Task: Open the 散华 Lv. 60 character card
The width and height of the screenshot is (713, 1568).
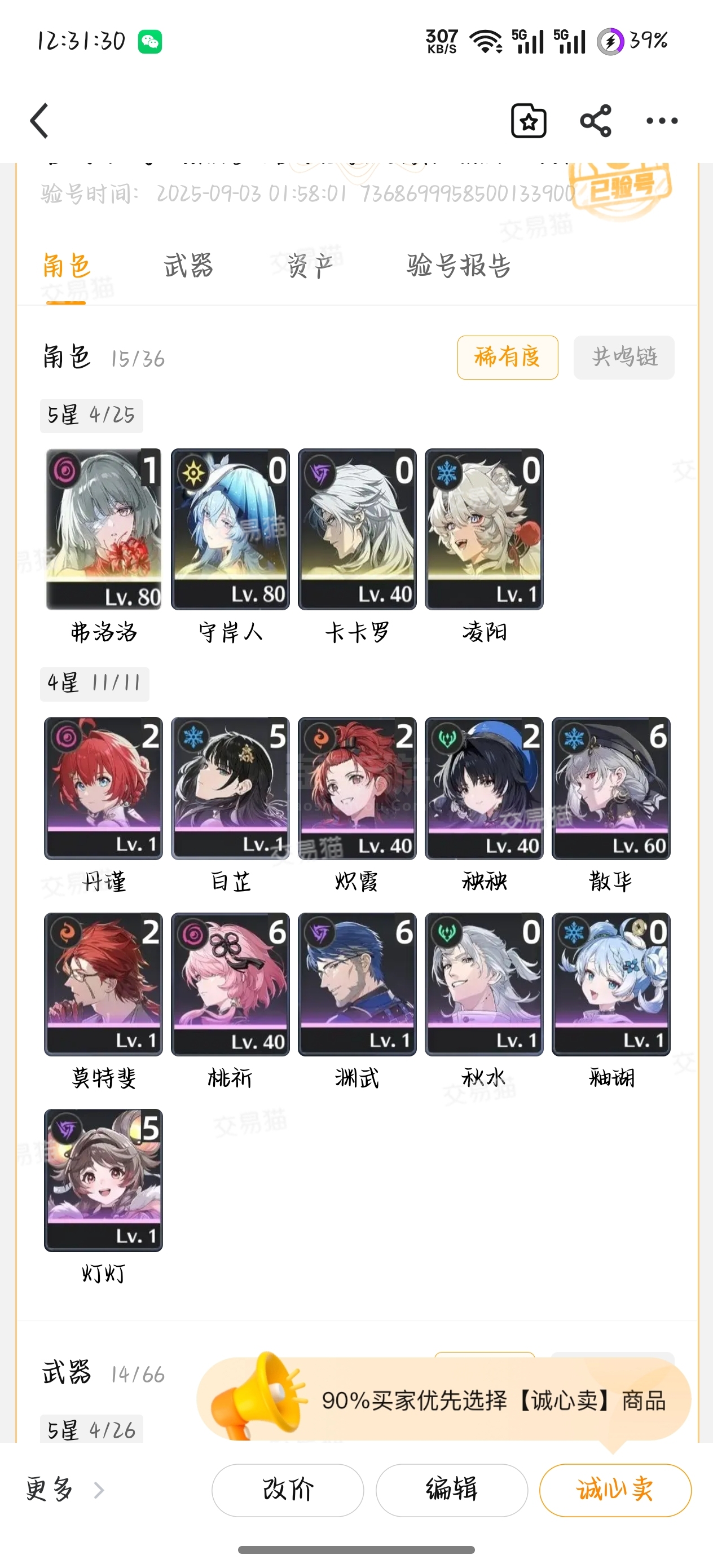Action: click(x=611, y=789)
